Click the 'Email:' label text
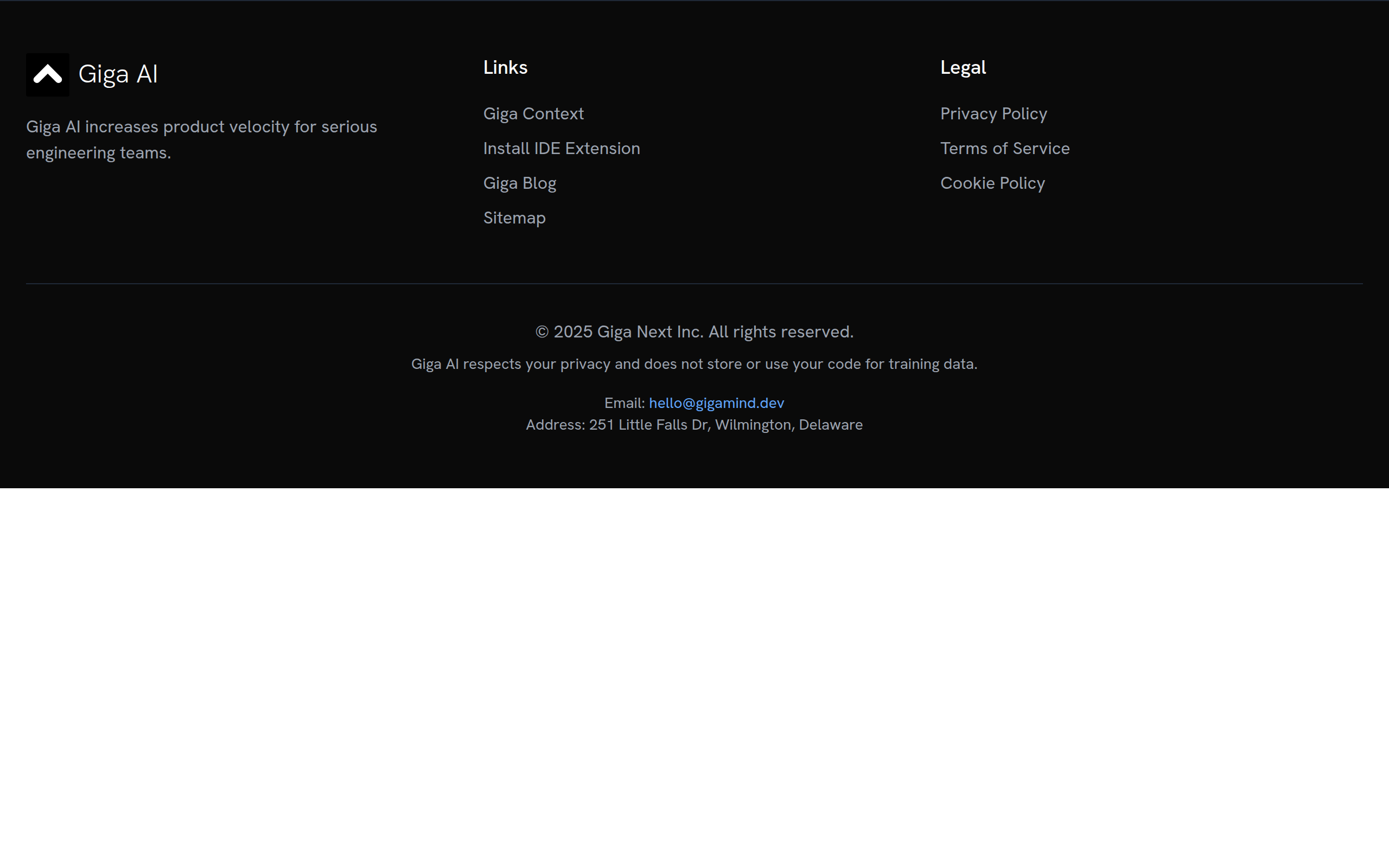Viewport: 1389px width, 868px height. (x=624, y=403)
